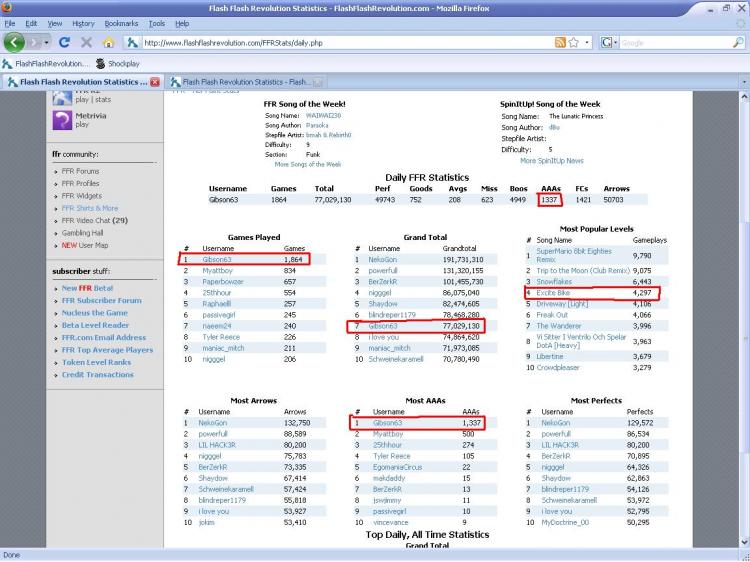
Task: Open the search engine dropdown
Action: (609, 43)
